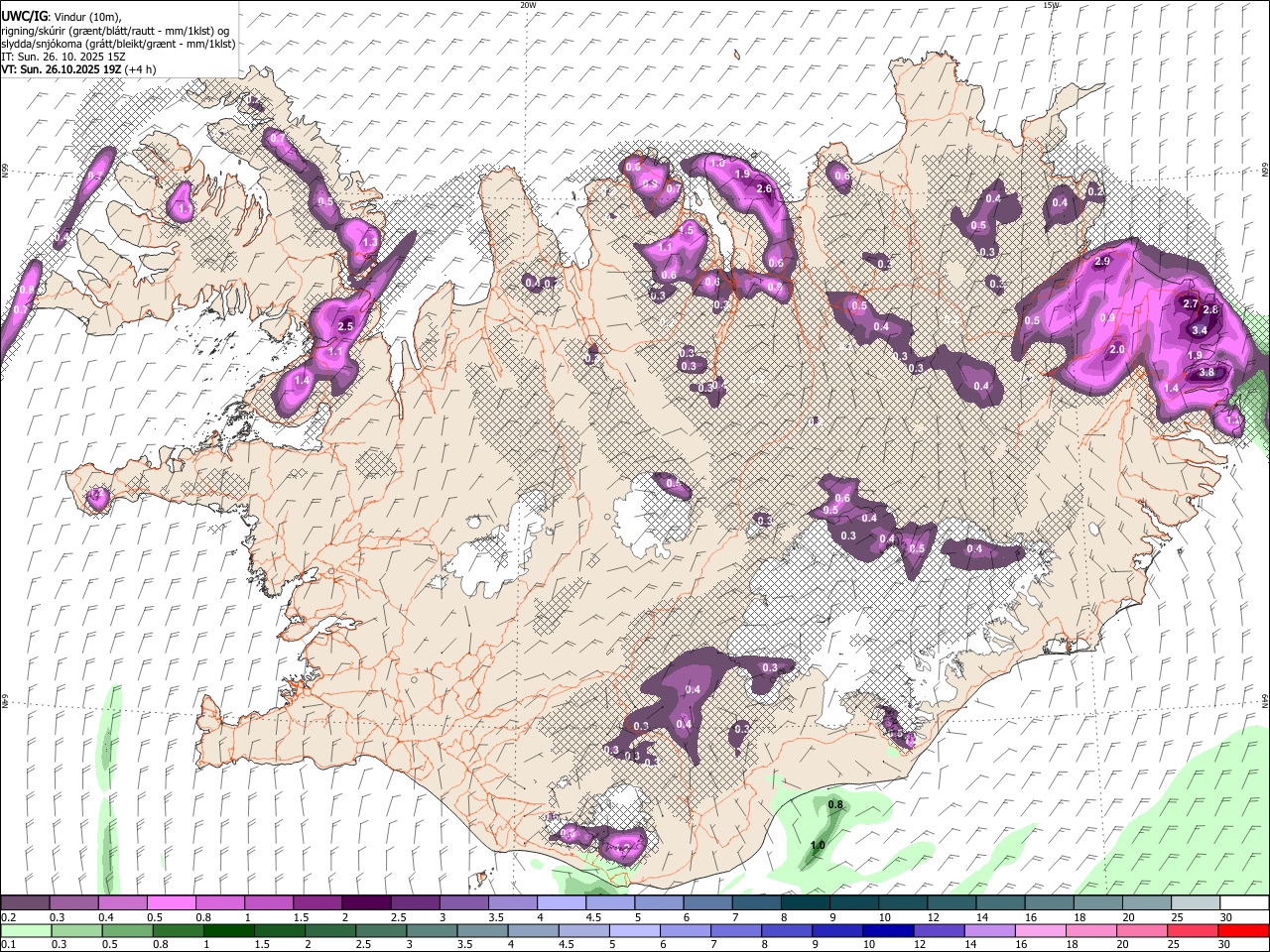Pick the dark teal snow-scale swatch between 8 and 9
Screen dimensions: 1270x952
[x=804, y=903]
